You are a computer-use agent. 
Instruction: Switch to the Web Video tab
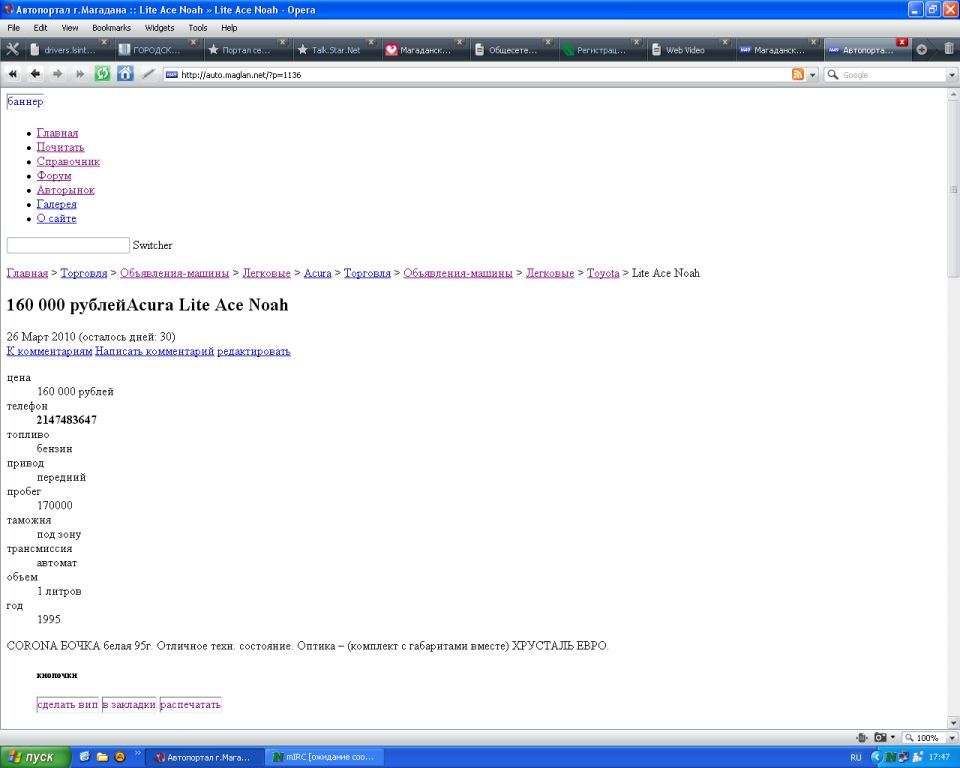coord(685,50)
